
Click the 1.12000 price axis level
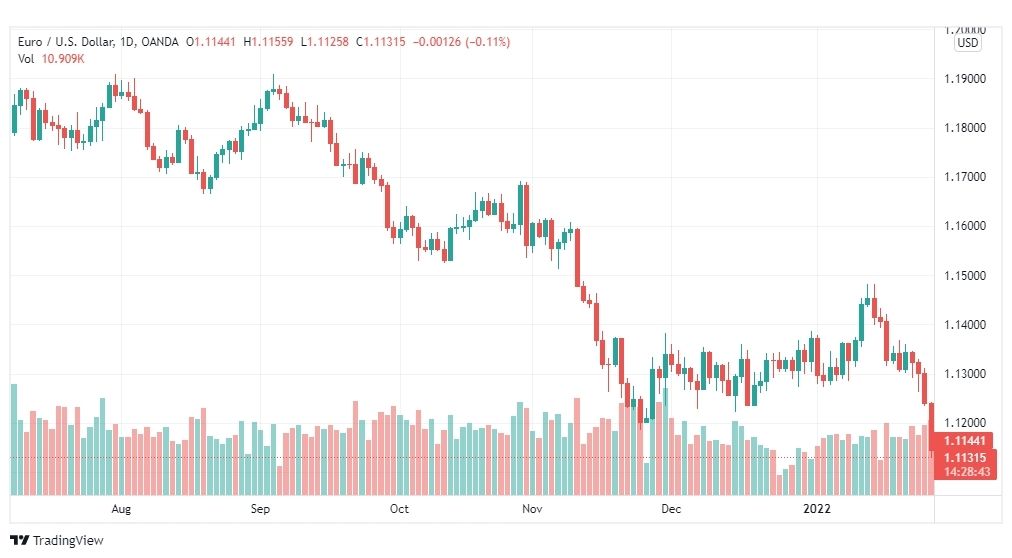965,423
